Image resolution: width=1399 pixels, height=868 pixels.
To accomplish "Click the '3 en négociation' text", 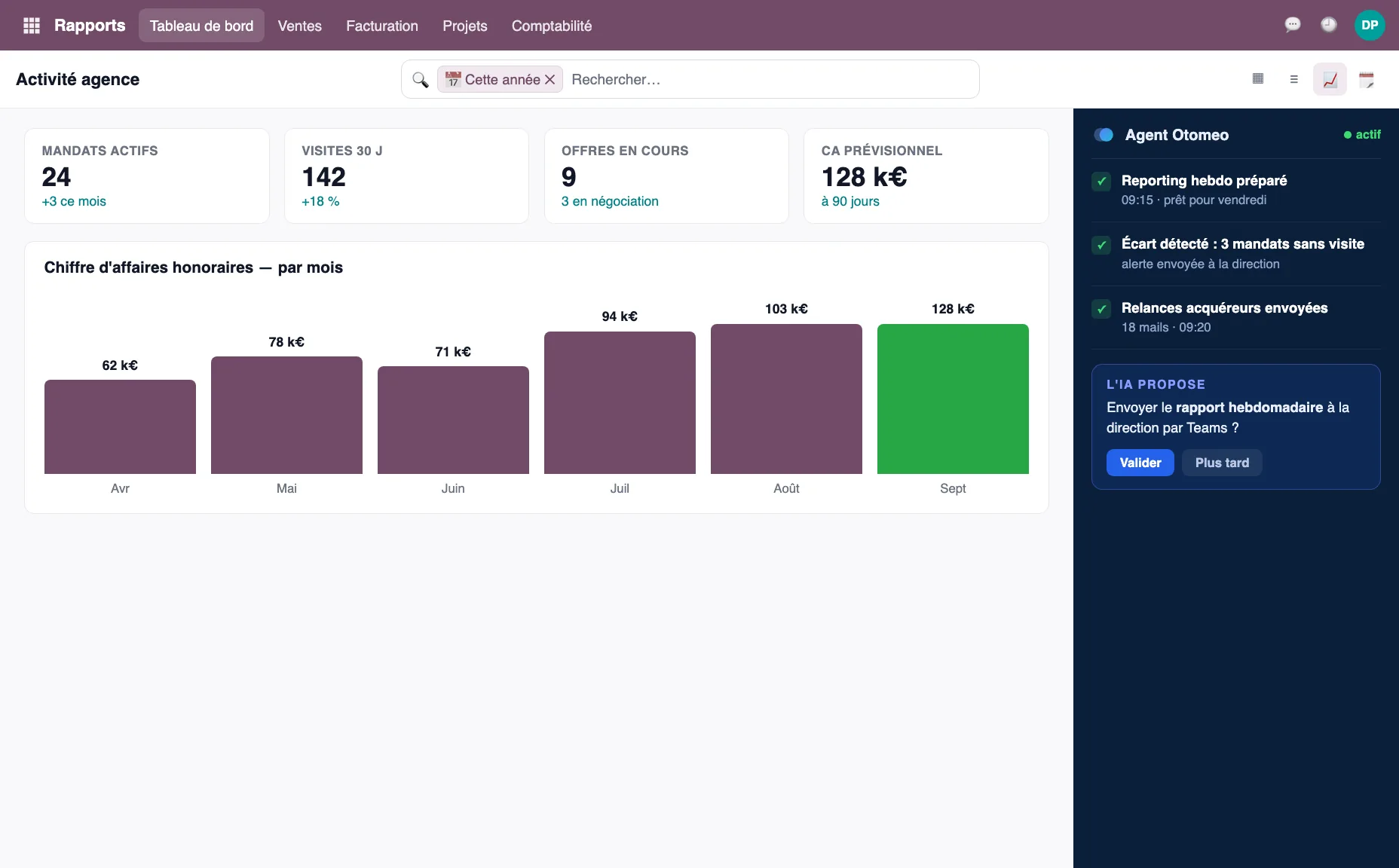I will pos(610,201).
